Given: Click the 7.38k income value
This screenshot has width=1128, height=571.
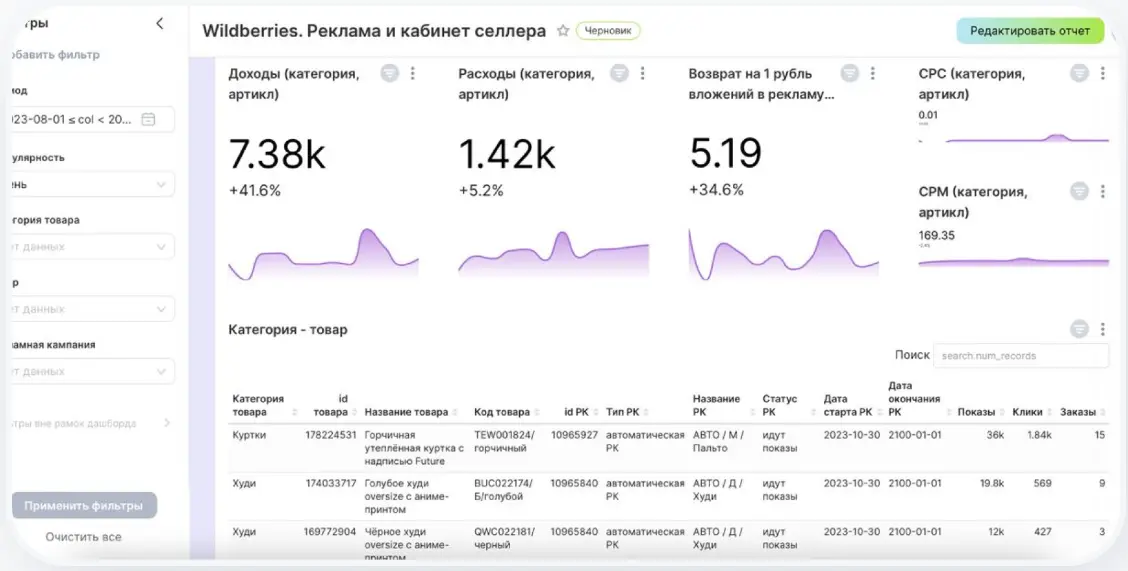Looking at the screenshot, I should click(x=277, y=153).
